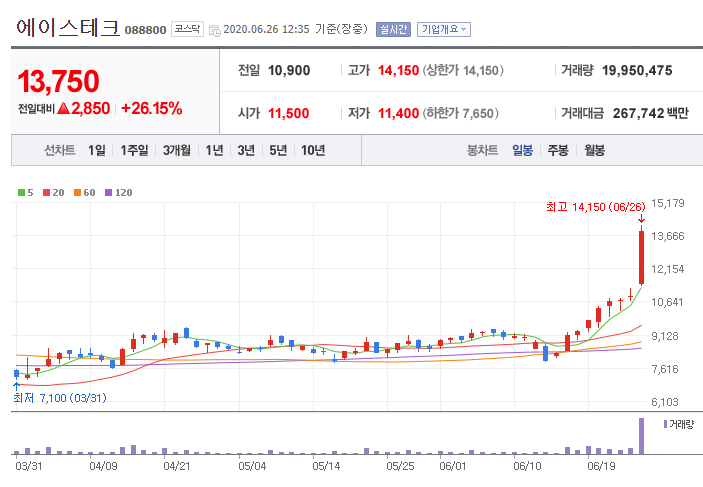Viewport: 703px width, 487px height.
Task: Click the stock code 088800
Action: tap(145, 30)
